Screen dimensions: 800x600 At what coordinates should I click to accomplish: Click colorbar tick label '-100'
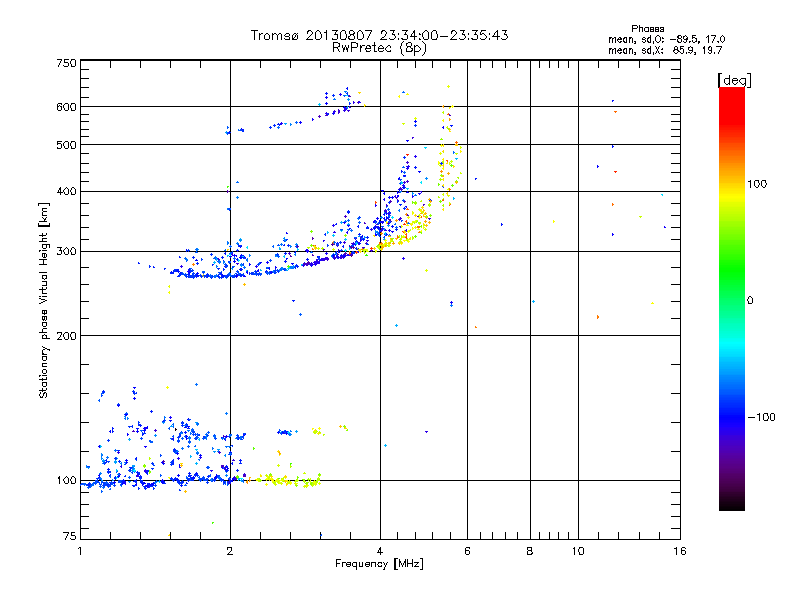[761, 417]
